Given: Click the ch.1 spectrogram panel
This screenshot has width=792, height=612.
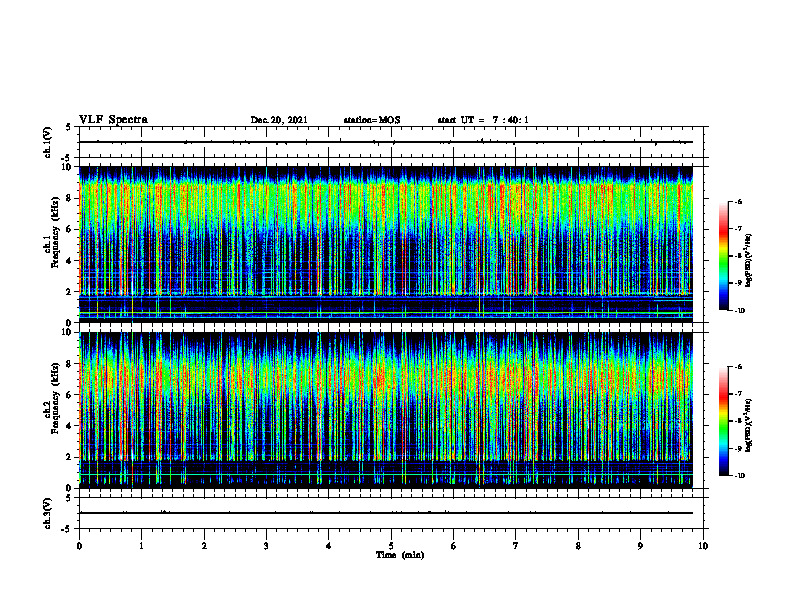Looking at the screenshot, I should click(x=386, y=244).
